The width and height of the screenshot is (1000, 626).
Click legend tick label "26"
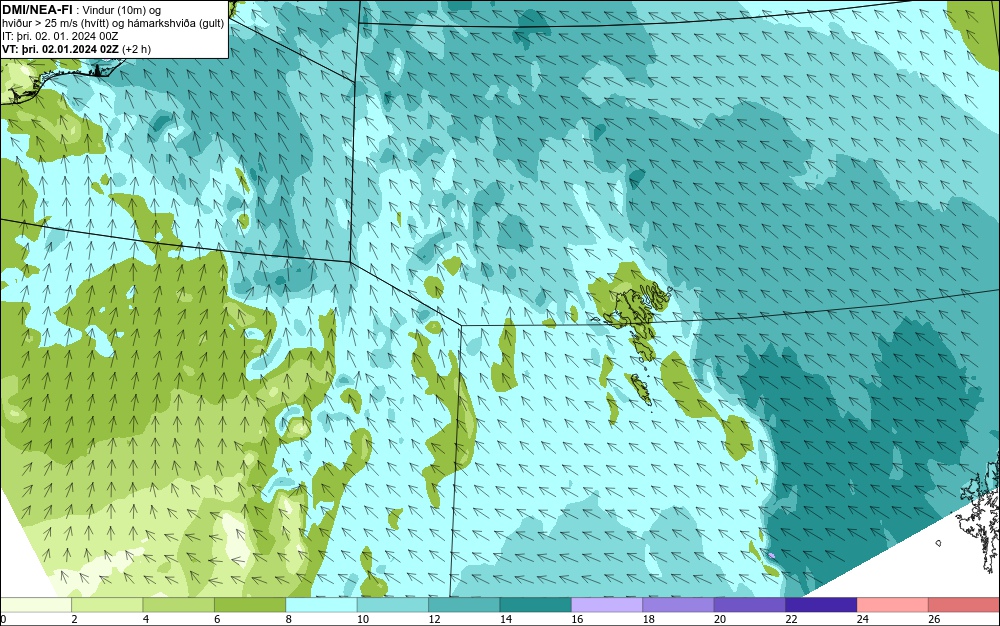[x=934, y=619]
